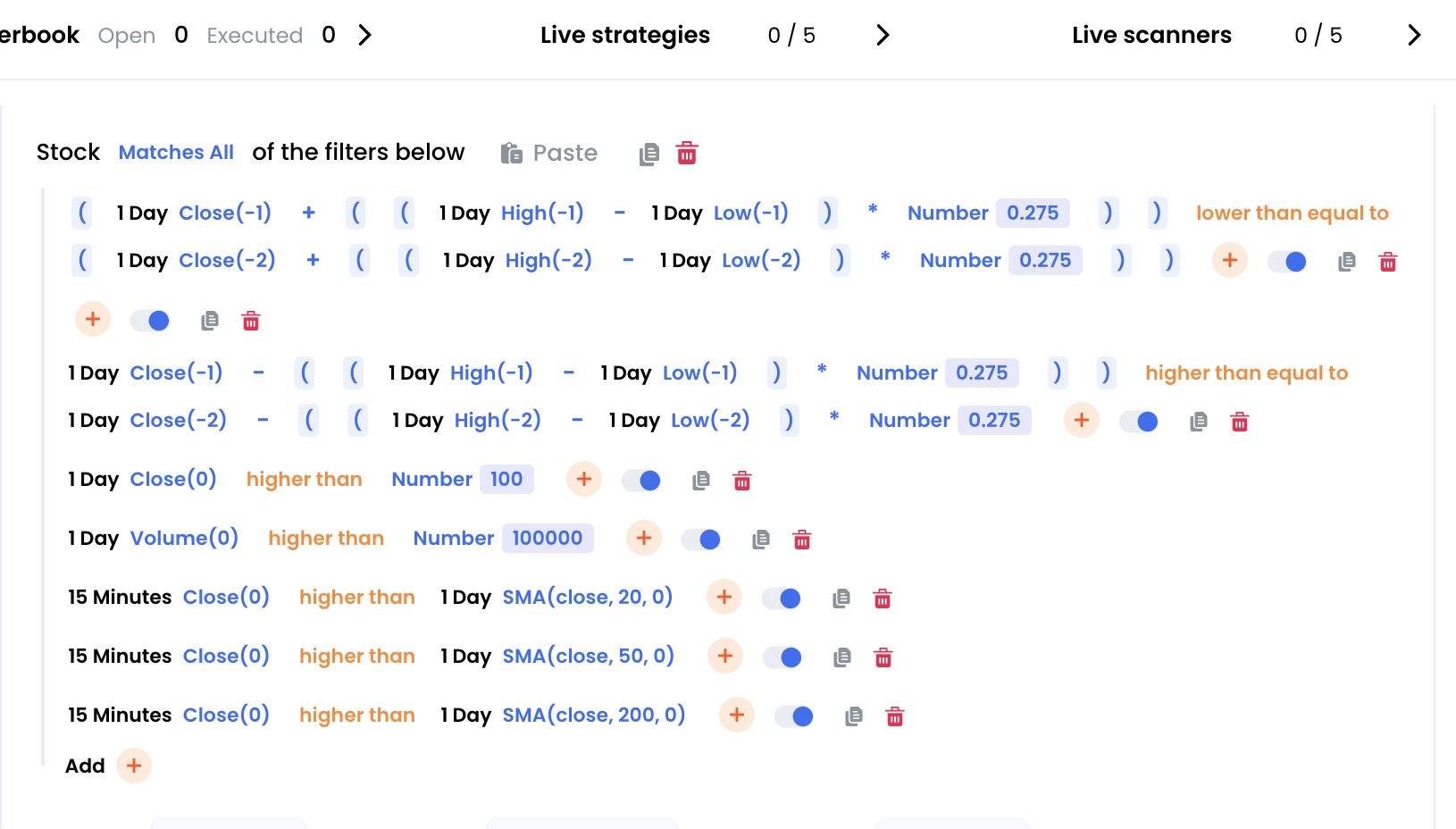Delete the Volume(0) higher than filter

click(802, 540)
